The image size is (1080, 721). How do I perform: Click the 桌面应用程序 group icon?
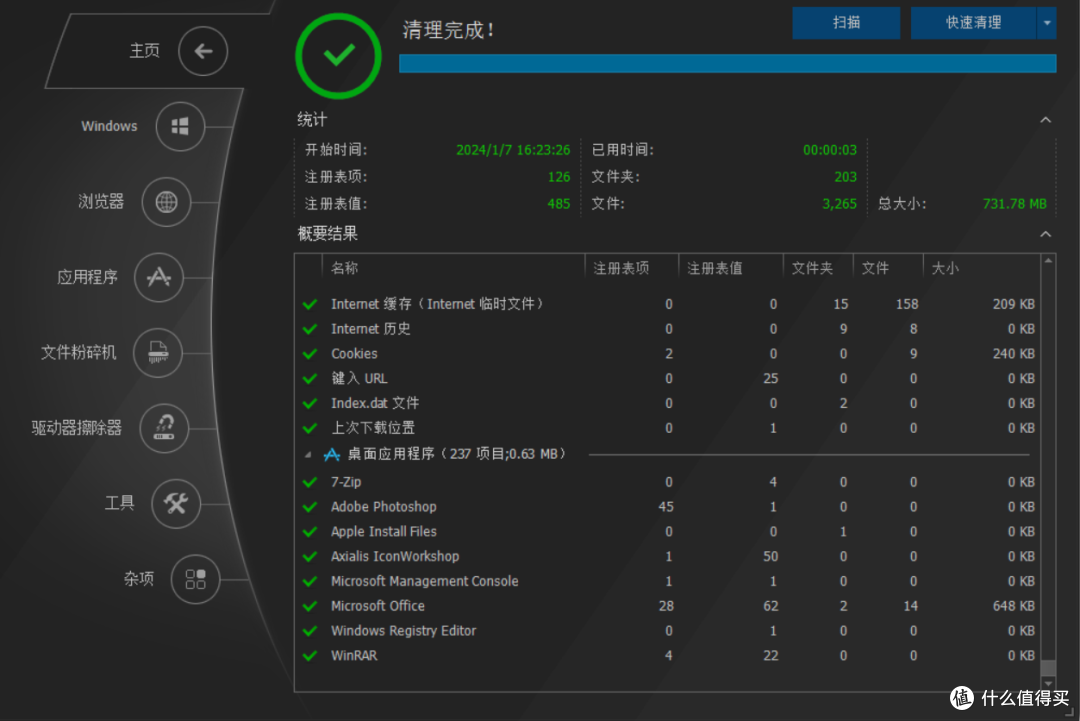(332, 454)
